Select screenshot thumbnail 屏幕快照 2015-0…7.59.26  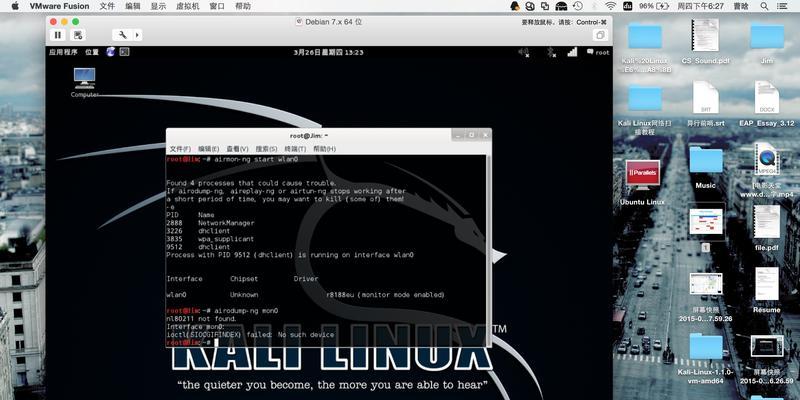click(x=706, y=297)
